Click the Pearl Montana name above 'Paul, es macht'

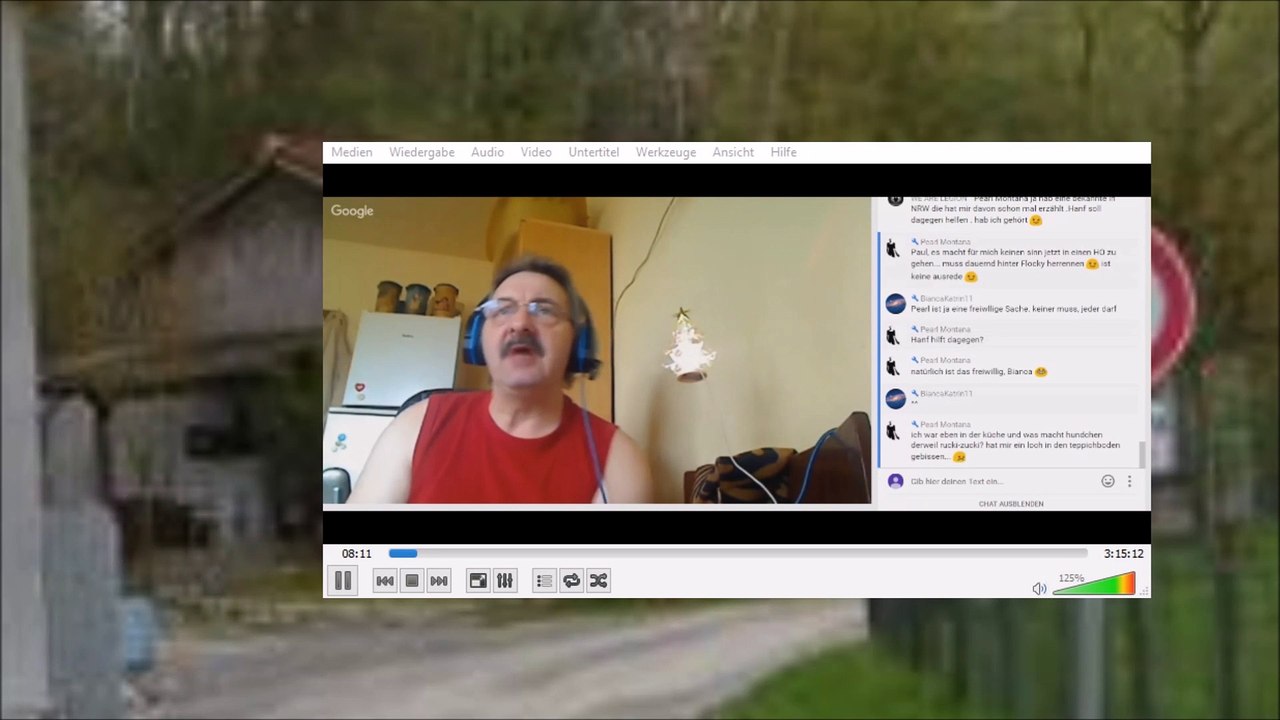(x=944, y=242)
